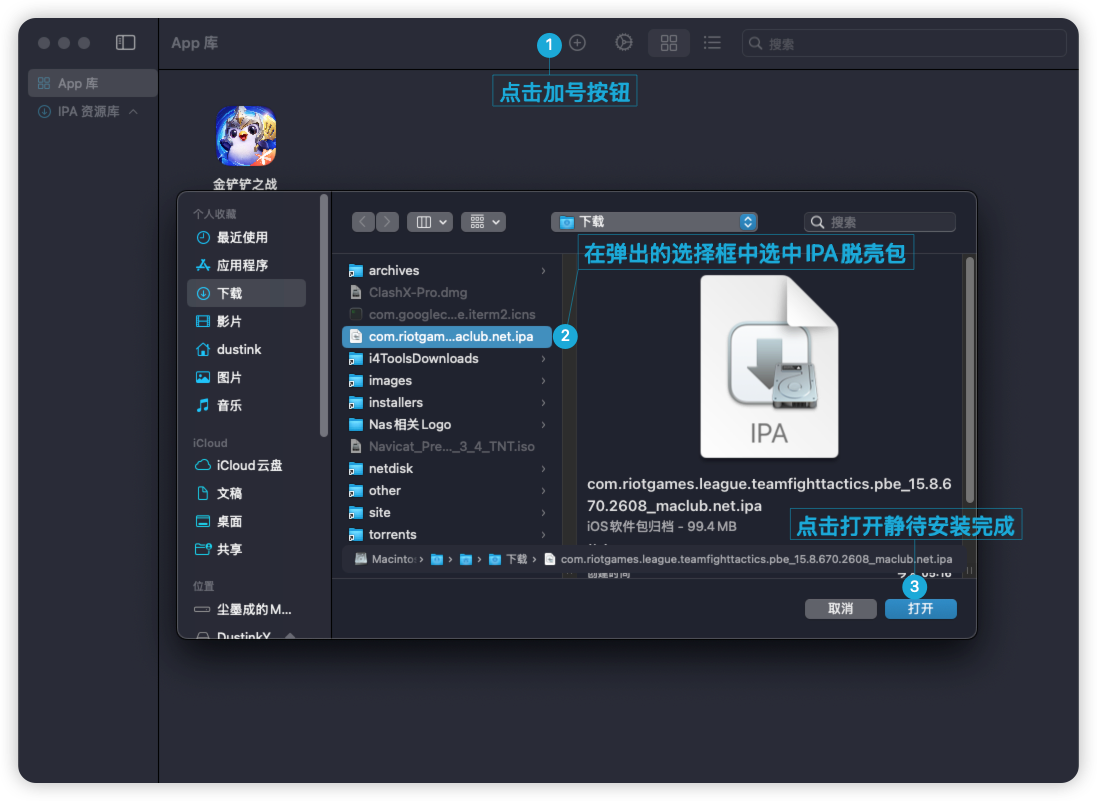Switch to grid view in the toolbar

(x=668, y=43)
